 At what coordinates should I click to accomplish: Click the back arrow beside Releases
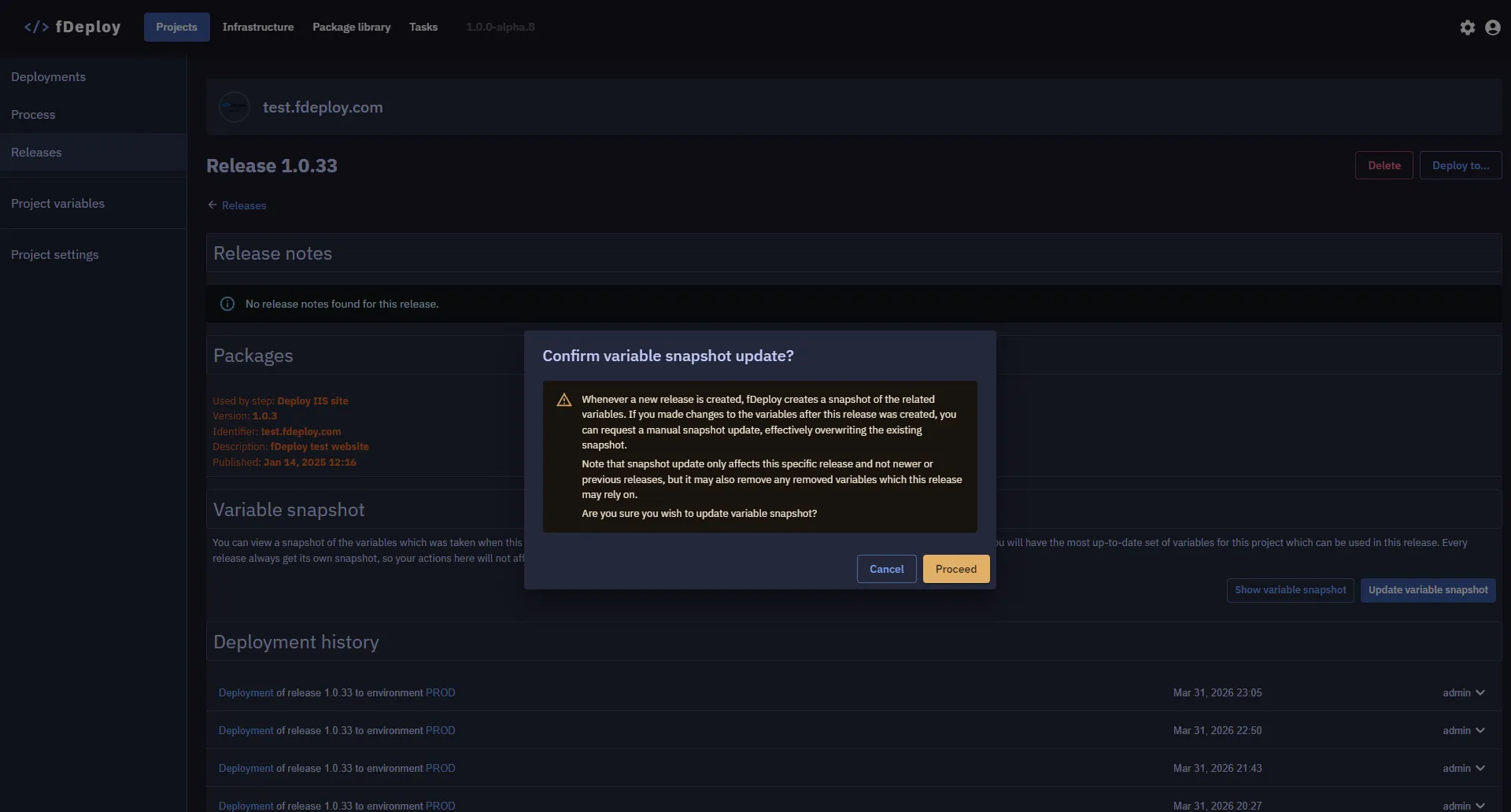coord(212,205)
